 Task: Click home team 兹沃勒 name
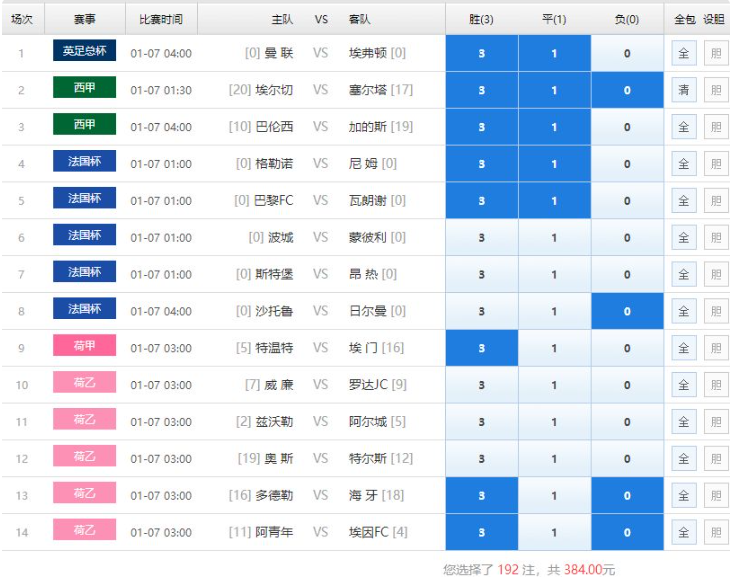(x=274, y=422)
